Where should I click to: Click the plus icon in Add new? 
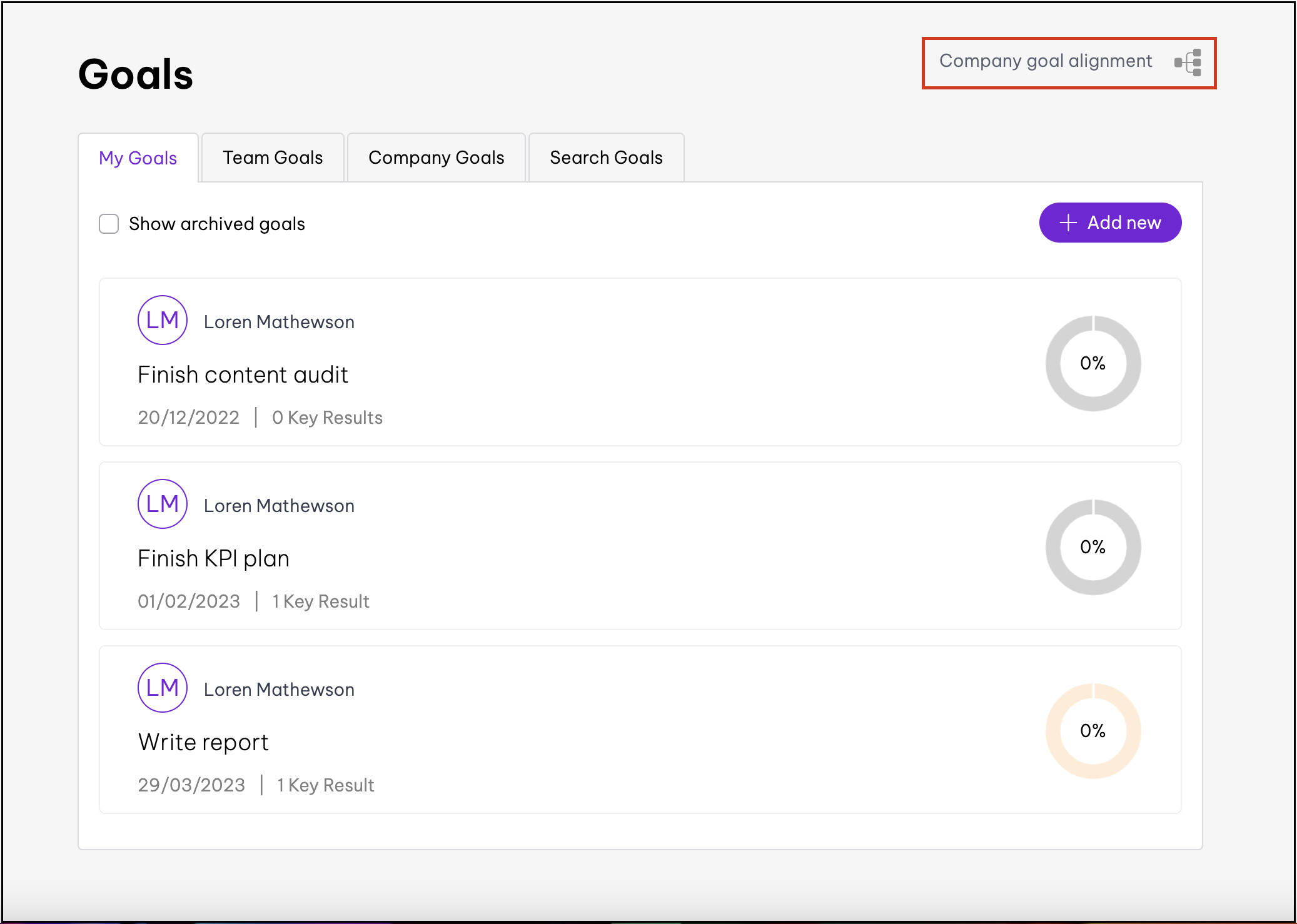(x=1068, y=223)
